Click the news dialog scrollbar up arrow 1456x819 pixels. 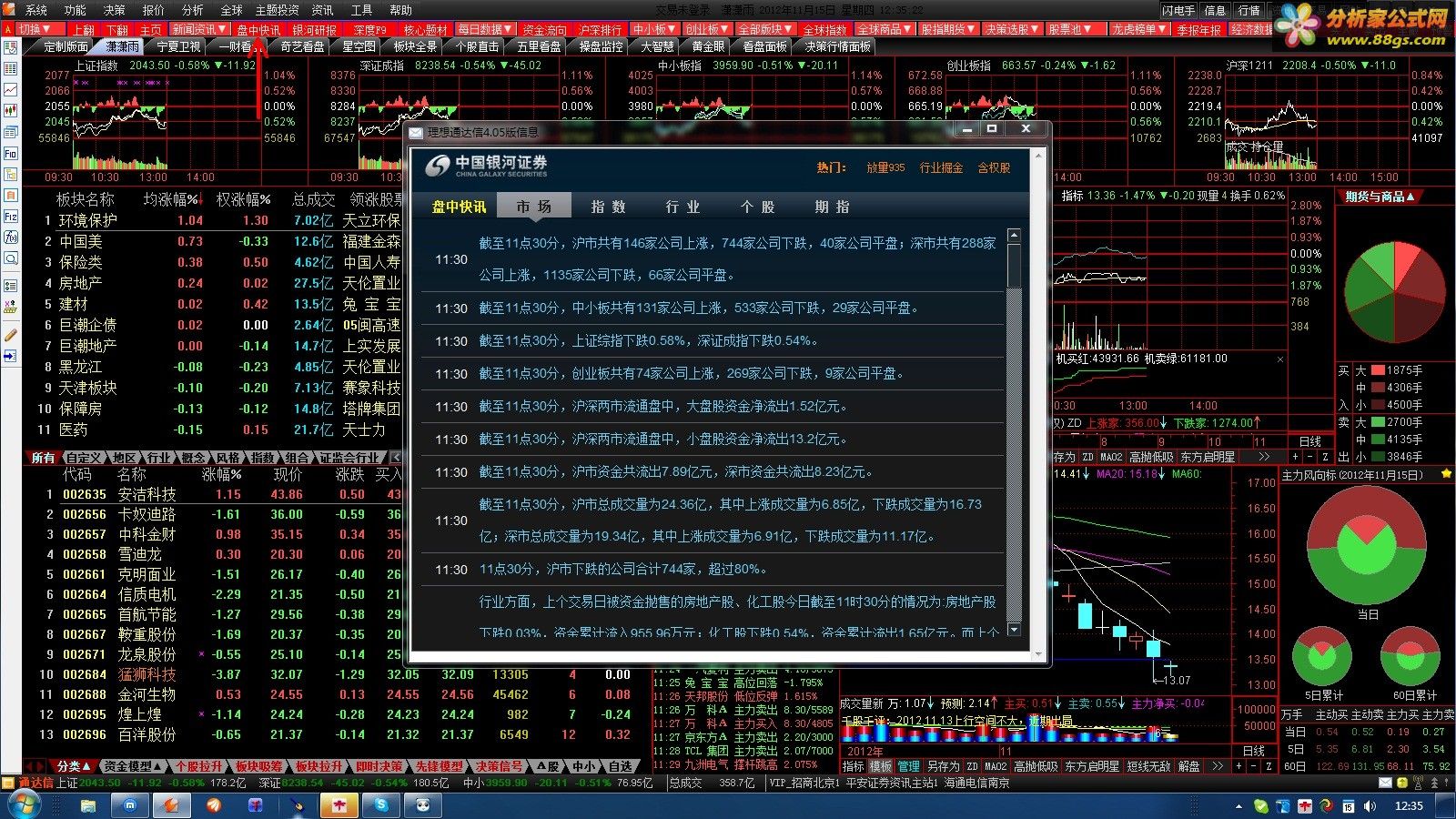point(1014,236)
